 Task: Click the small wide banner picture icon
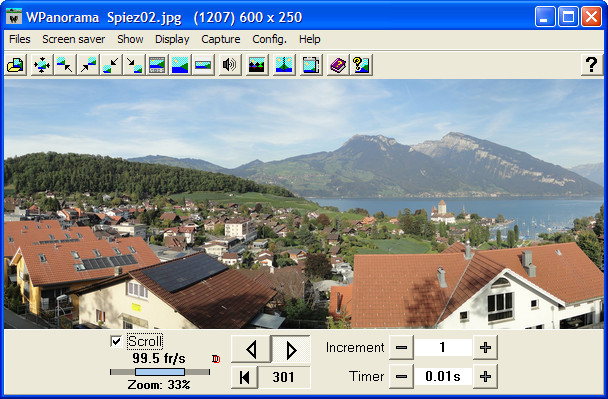203,65
